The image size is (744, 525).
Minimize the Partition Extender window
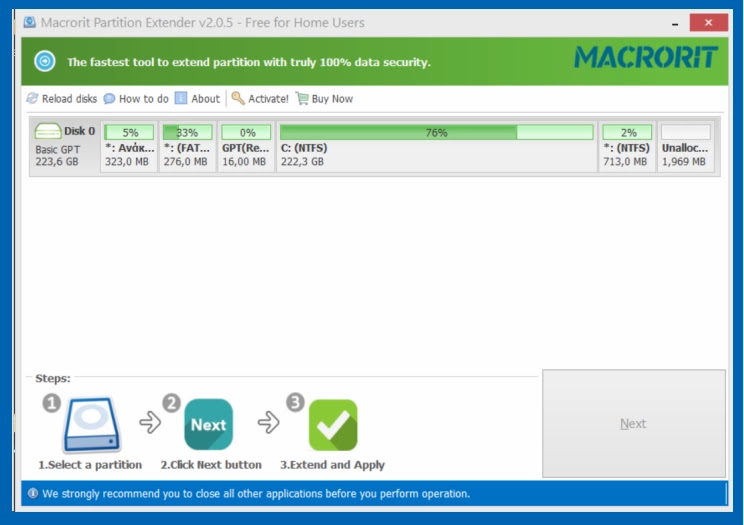(675, 23)
